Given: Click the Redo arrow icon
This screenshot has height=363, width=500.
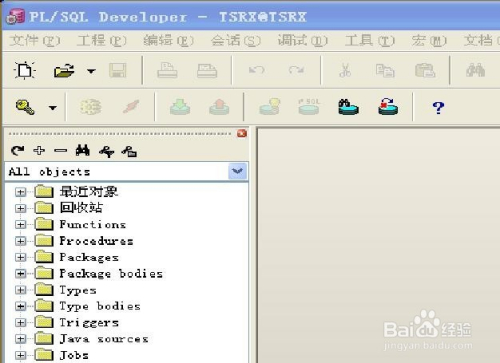Looking at the screenshot, I should coord(296,70).
